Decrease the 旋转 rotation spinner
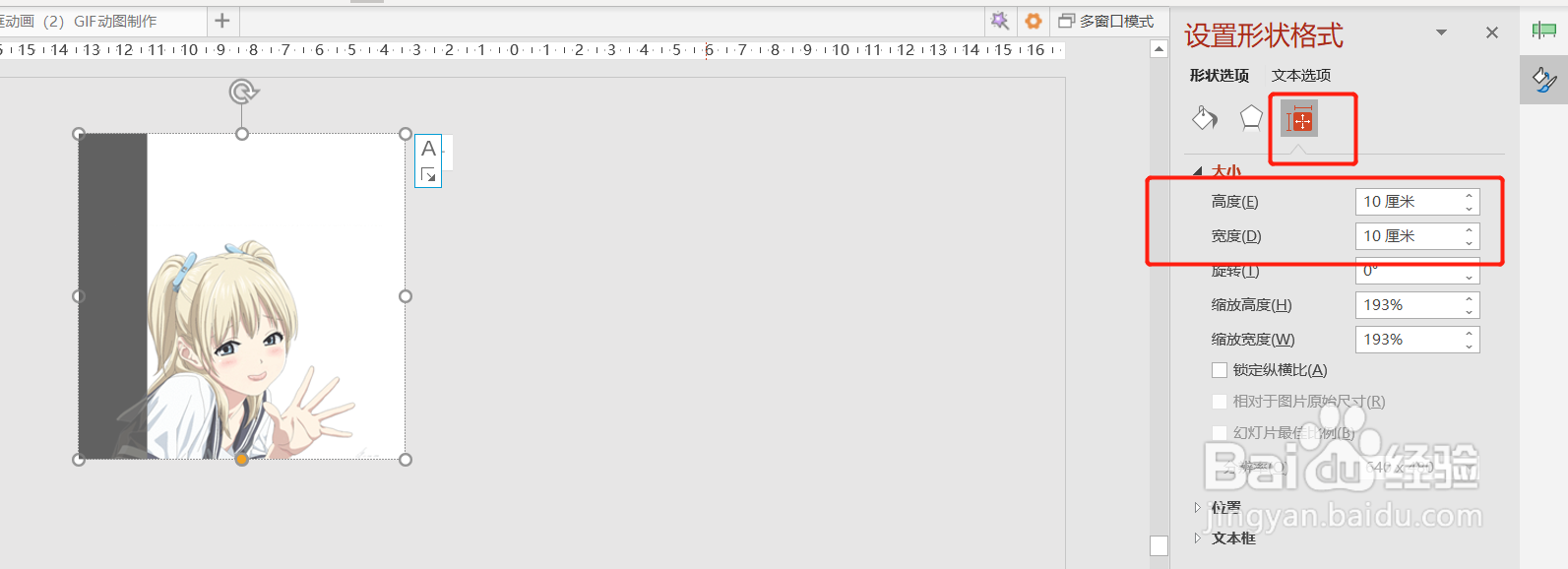The width and height of the screenshot is (1568, 569). pos(1470,278)
